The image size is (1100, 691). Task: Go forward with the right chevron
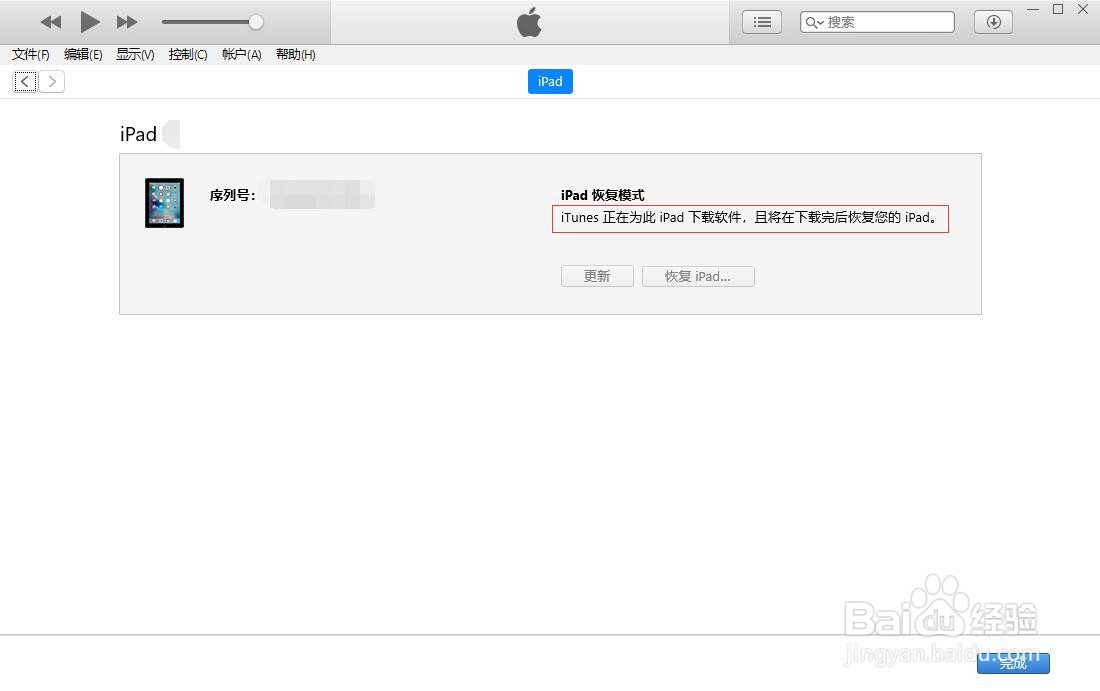[52, 82]
